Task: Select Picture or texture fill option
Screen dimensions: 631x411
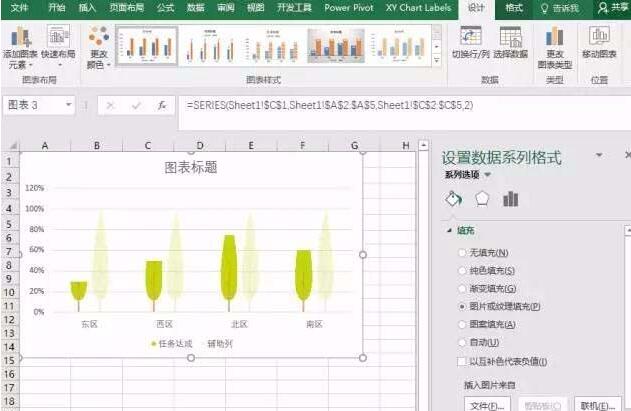Action: (x=462, y=306)
